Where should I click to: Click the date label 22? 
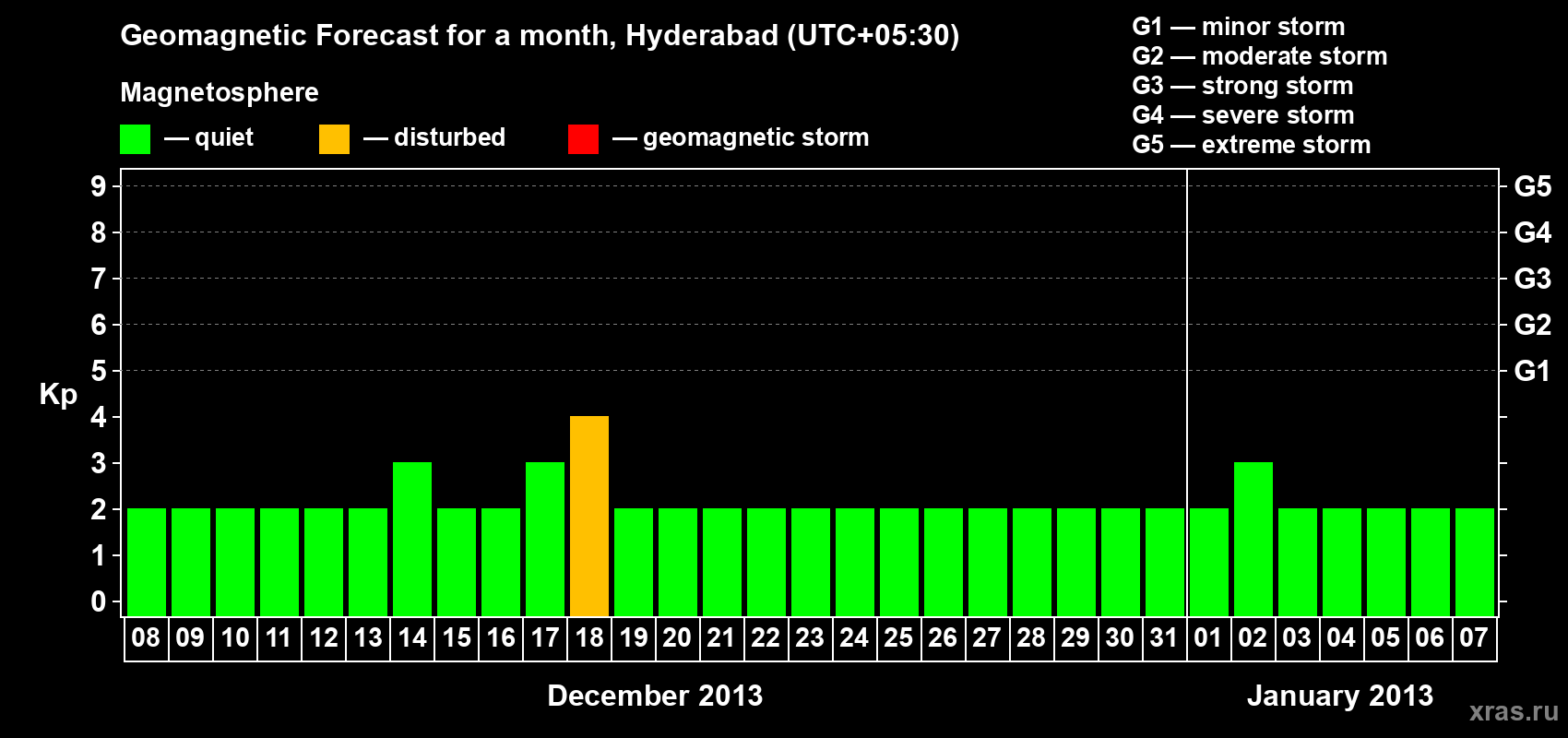point(766,638)
